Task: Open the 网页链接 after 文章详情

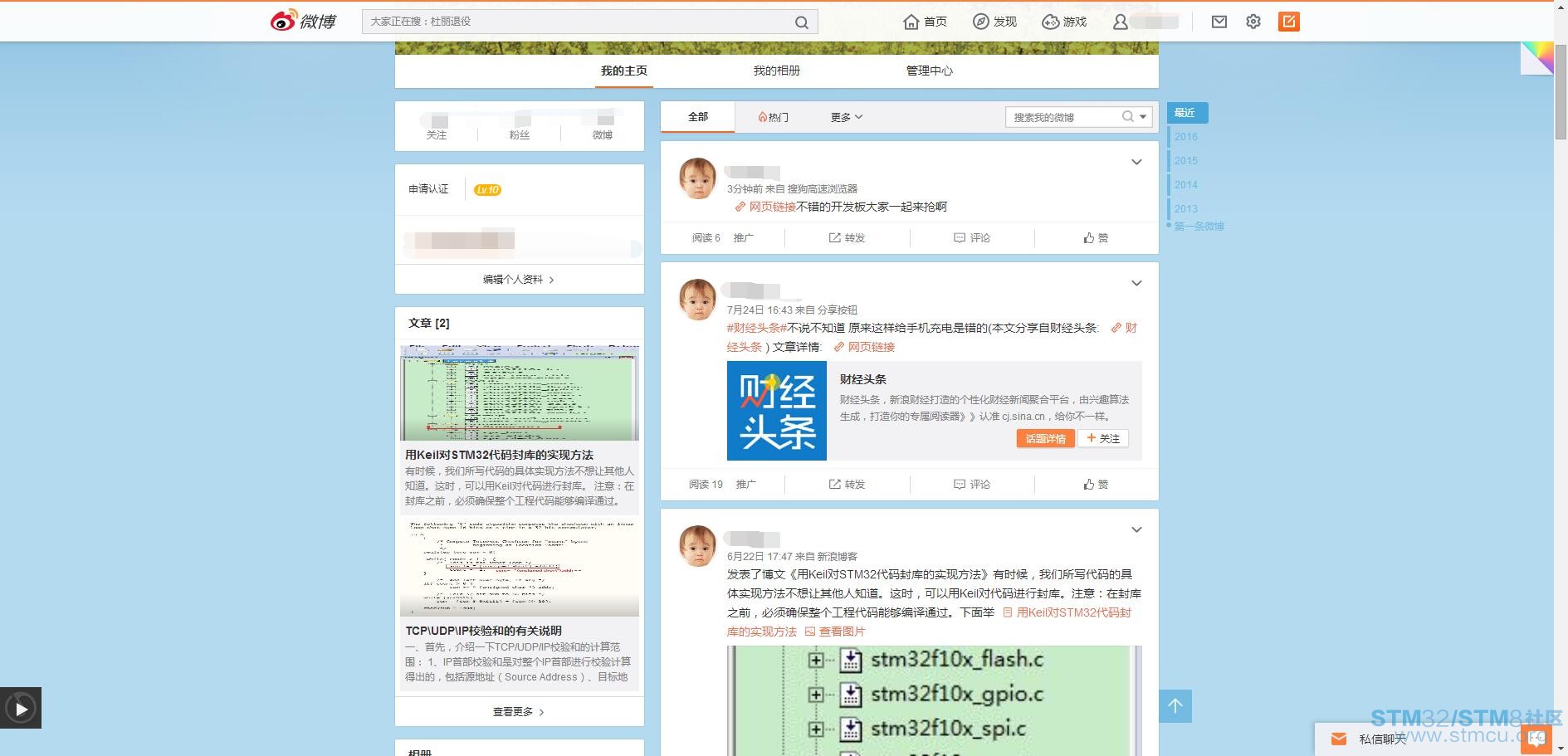Action: point(864,348)
